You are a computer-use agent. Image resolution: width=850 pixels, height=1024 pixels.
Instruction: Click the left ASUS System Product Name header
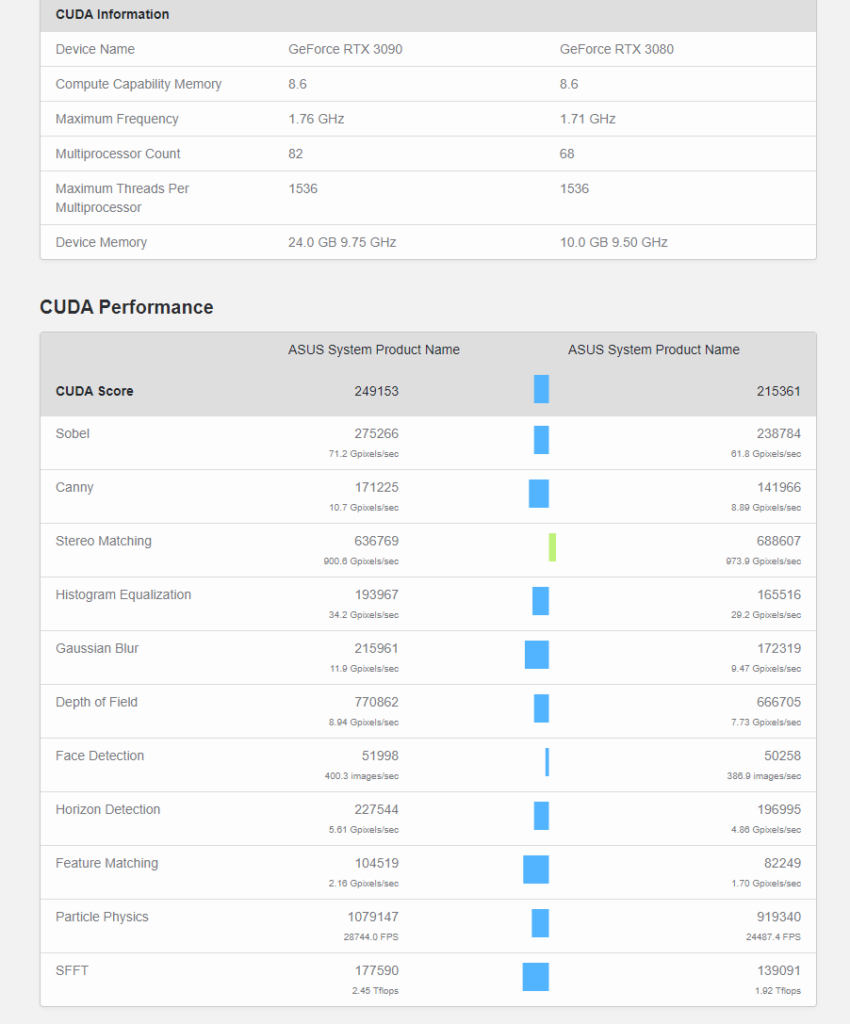[x=374, y=350]
